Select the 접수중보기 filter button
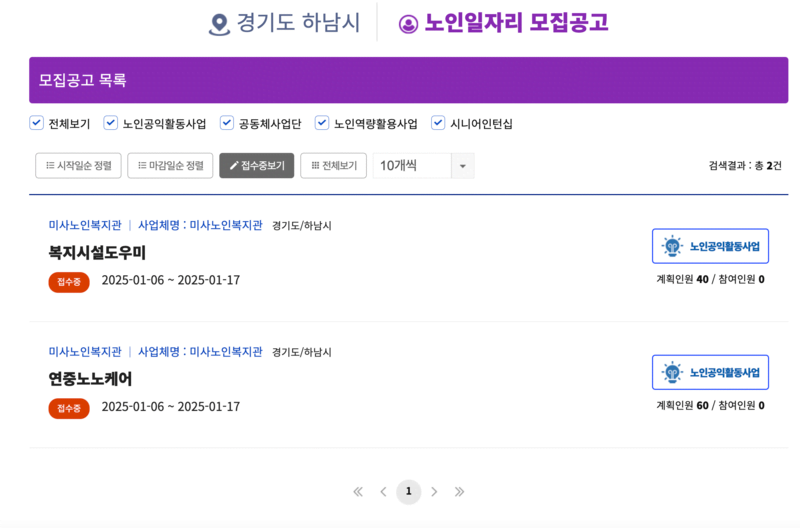 click(x=257, y=166)
